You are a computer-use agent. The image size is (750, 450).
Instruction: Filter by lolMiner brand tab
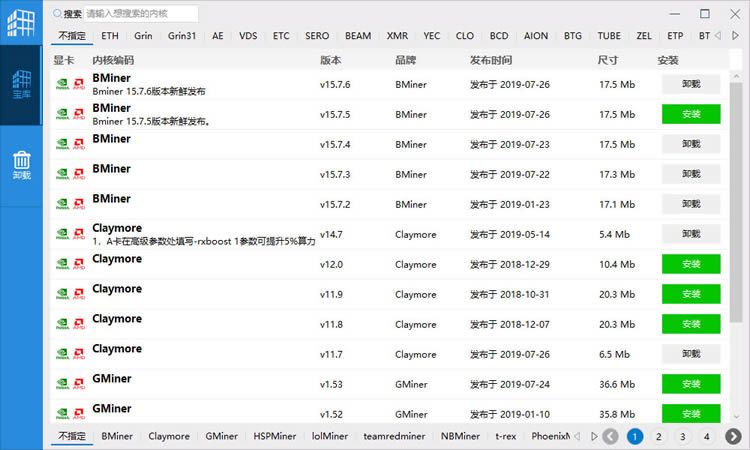click(330, 436)
